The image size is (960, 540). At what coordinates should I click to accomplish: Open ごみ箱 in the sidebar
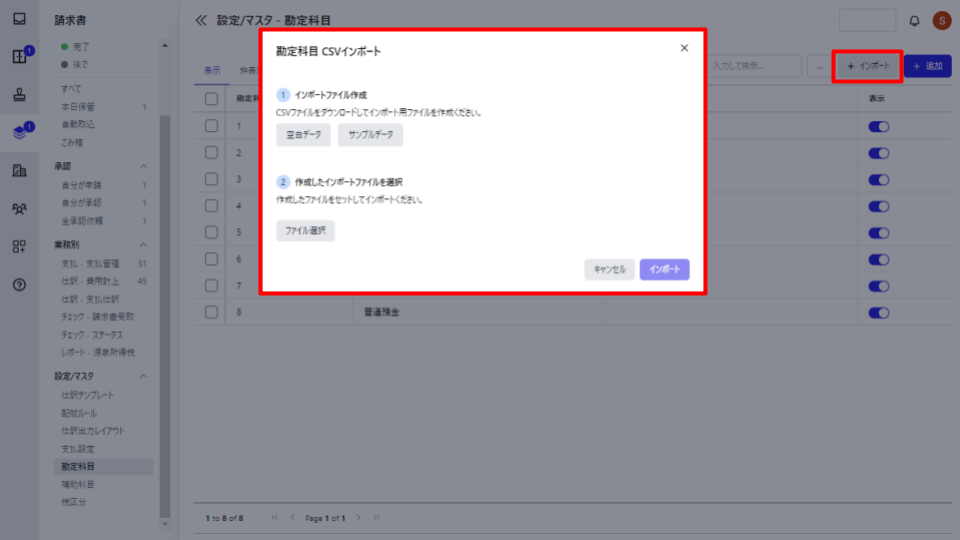tap(72, 142)
